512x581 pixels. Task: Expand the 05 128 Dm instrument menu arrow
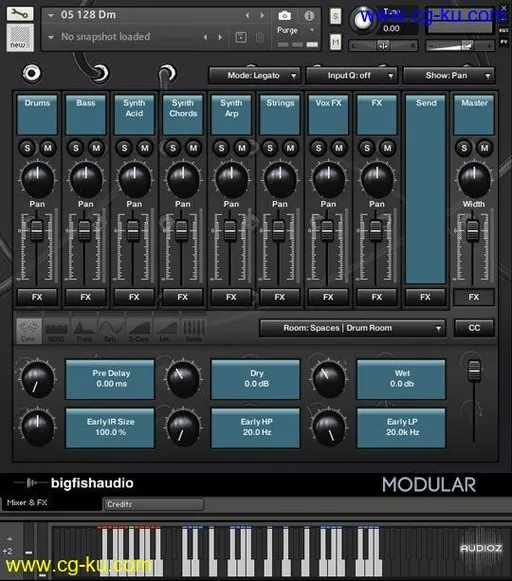coord(51,15)
